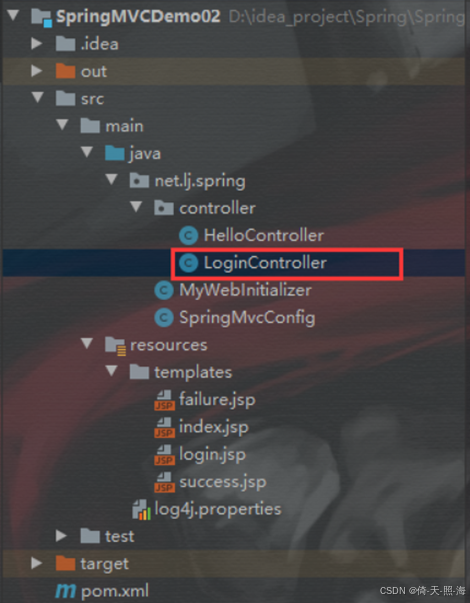
Task: Expand the test folder arrow
Action: [61, 536]
